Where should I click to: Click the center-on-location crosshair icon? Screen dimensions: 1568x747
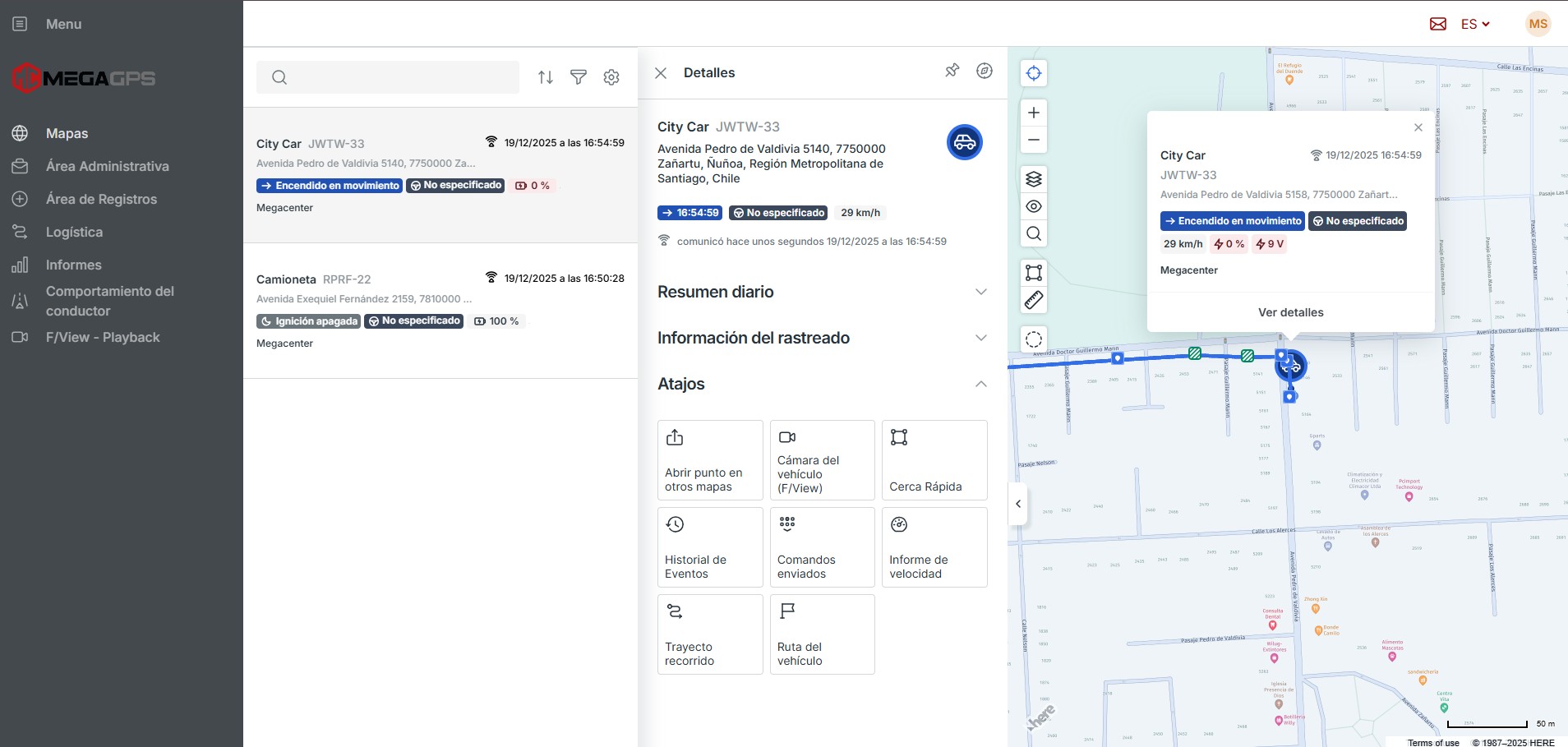coord(1034,73)
